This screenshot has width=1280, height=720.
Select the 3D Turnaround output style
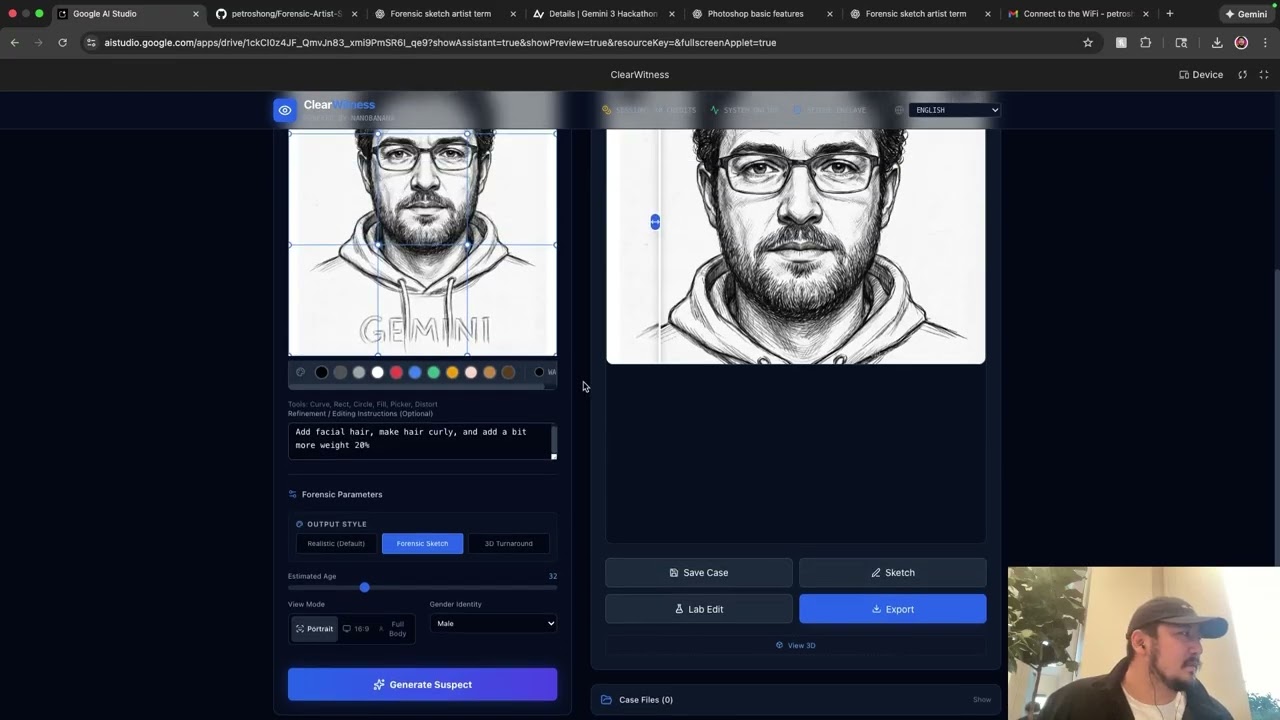pos(508,543)
